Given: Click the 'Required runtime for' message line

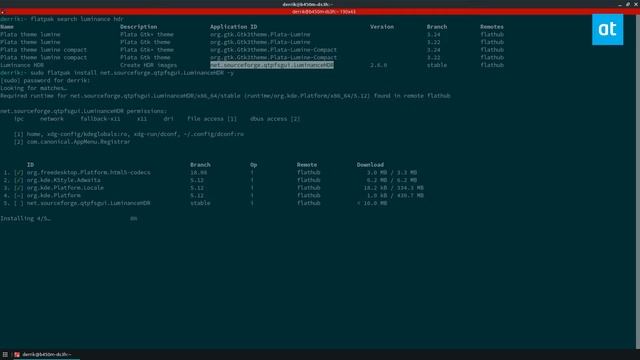Looking at the screenshot, I should [x=225, y=96].
